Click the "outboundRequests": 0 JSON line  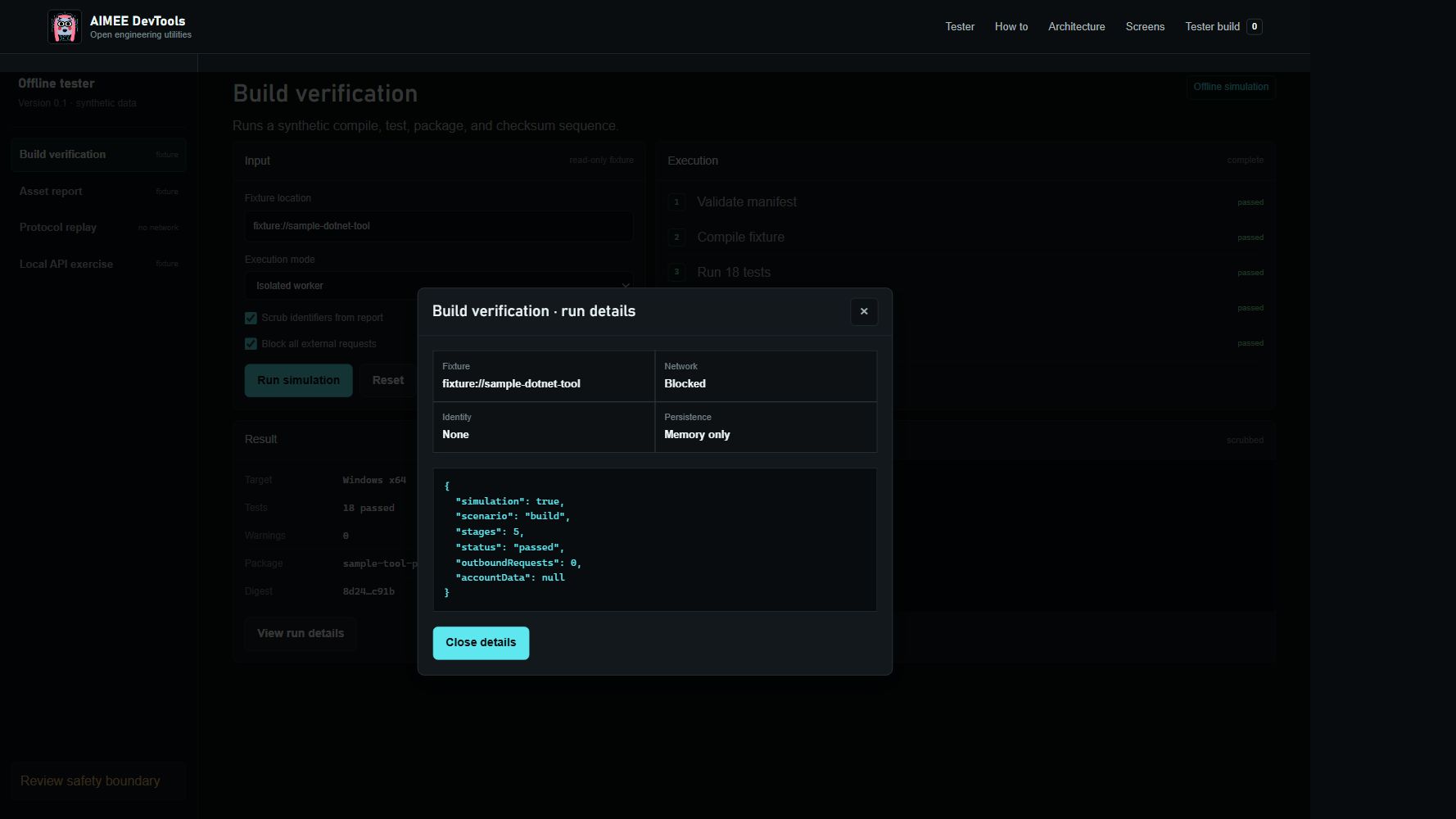coord(518,563)
